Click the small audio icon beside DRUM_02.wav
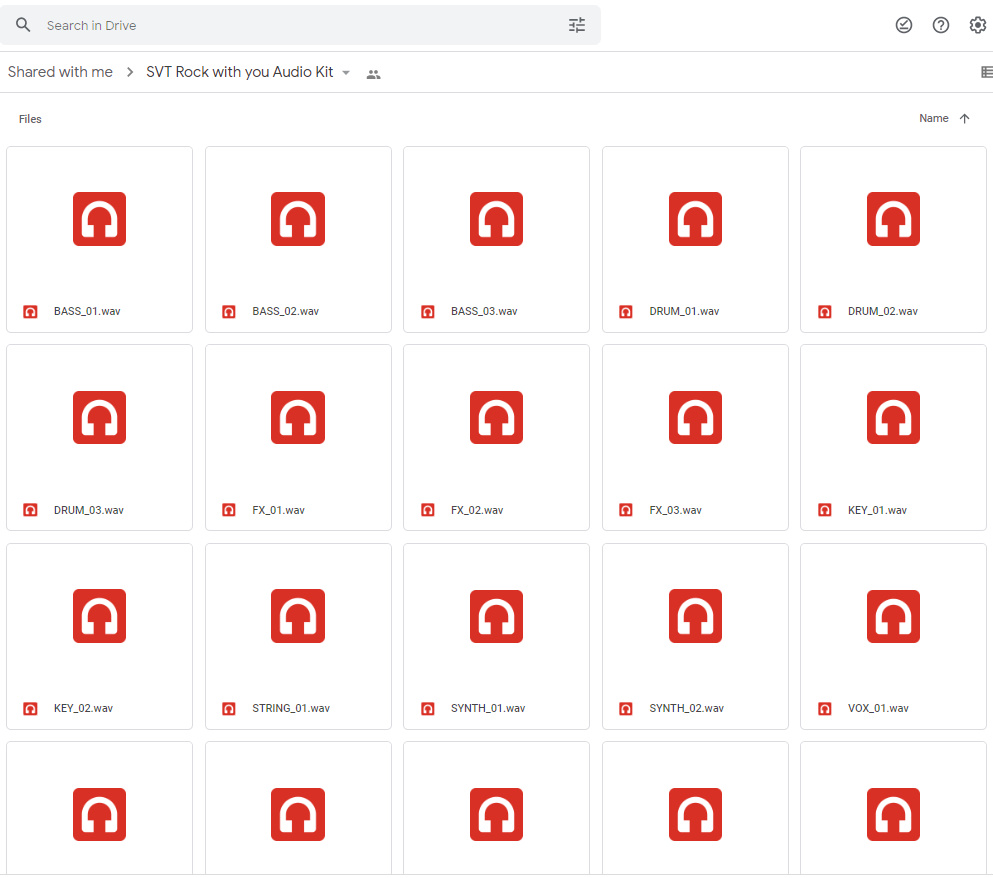 825,312
